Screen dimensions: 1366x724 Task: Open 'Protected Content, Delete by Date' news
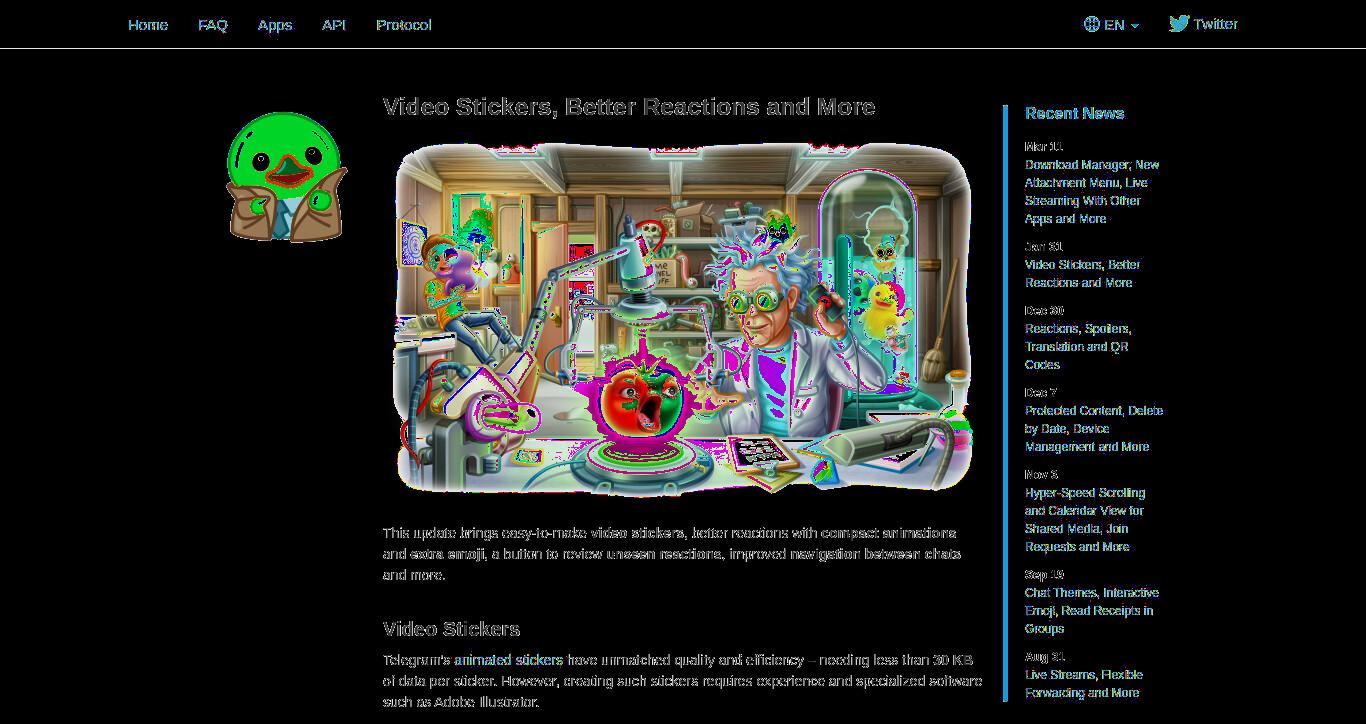[x=1094, y=429]
